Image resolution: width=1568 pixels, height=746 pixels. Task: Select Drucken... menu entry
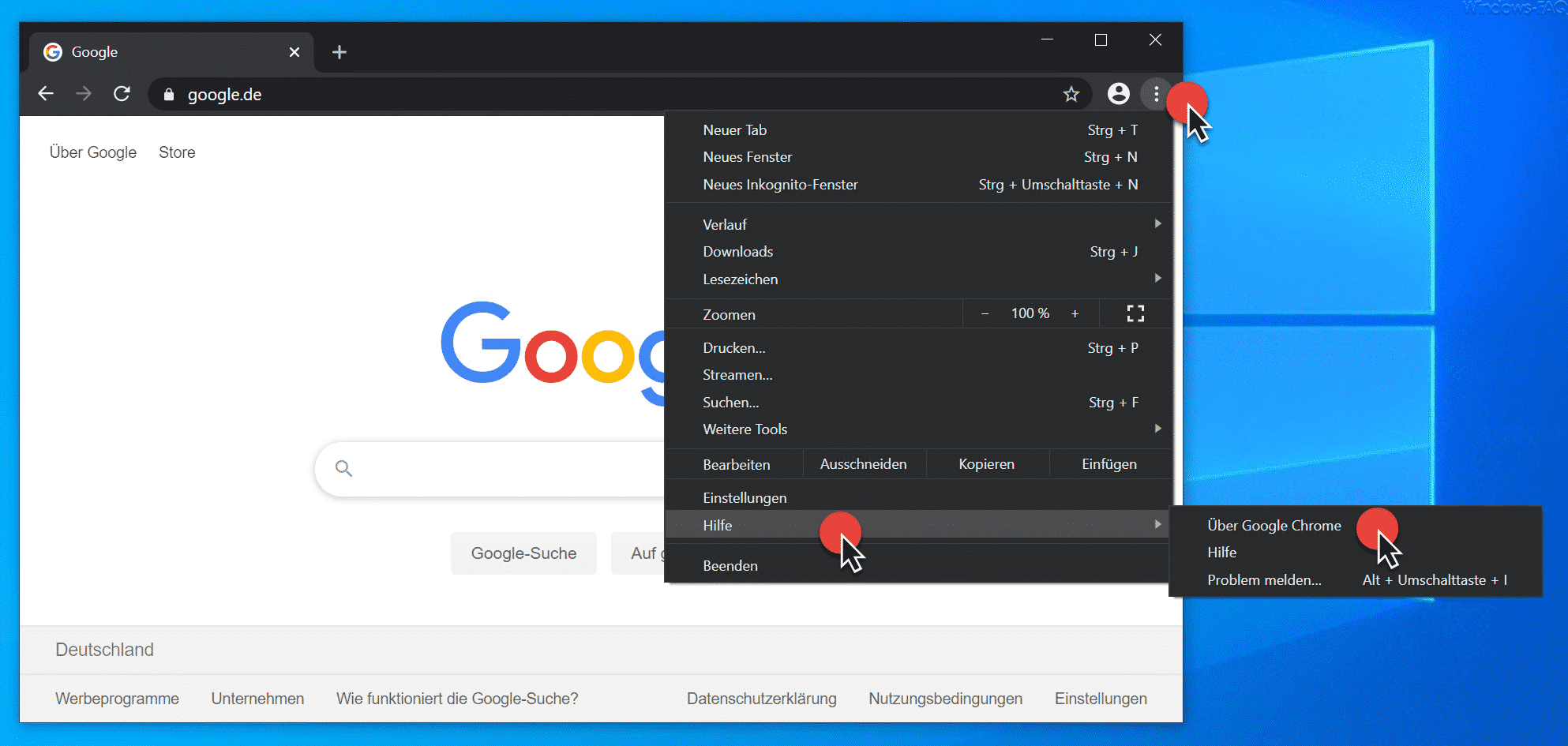[917, 347]
